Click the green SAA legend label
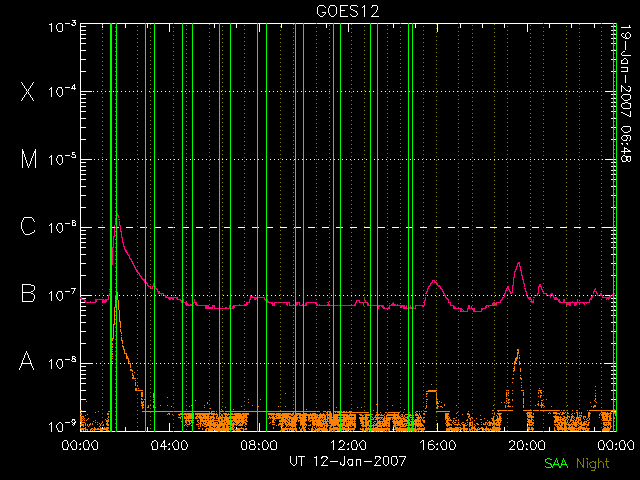The image size is (640, 480). tap(556, 464)
